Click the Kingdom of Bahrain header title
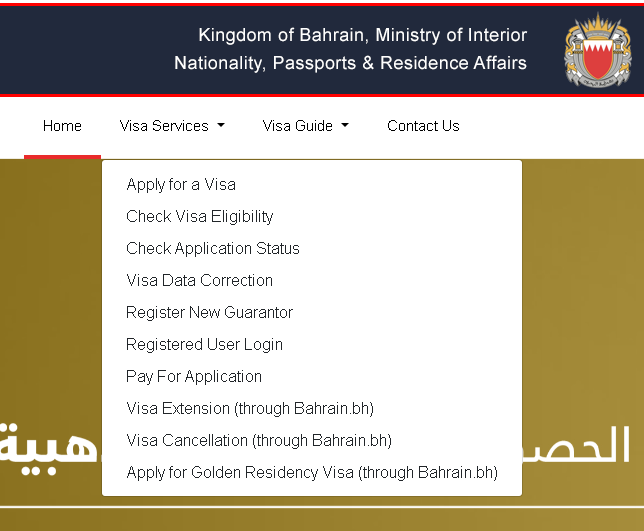Image resolution: width=644 pixels, height=531 pixels. [x=362, y=36]
